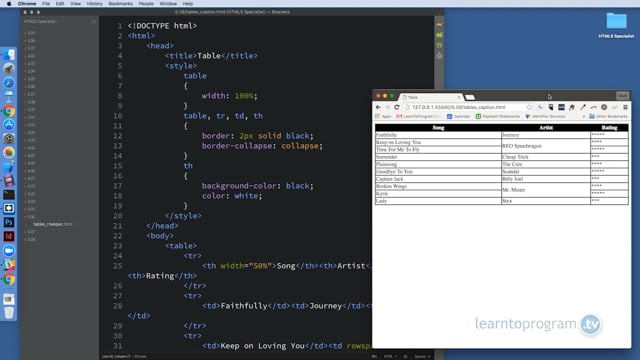
Task: Click 'REO Speedwagon' cell in table
Action: [546, 146]
